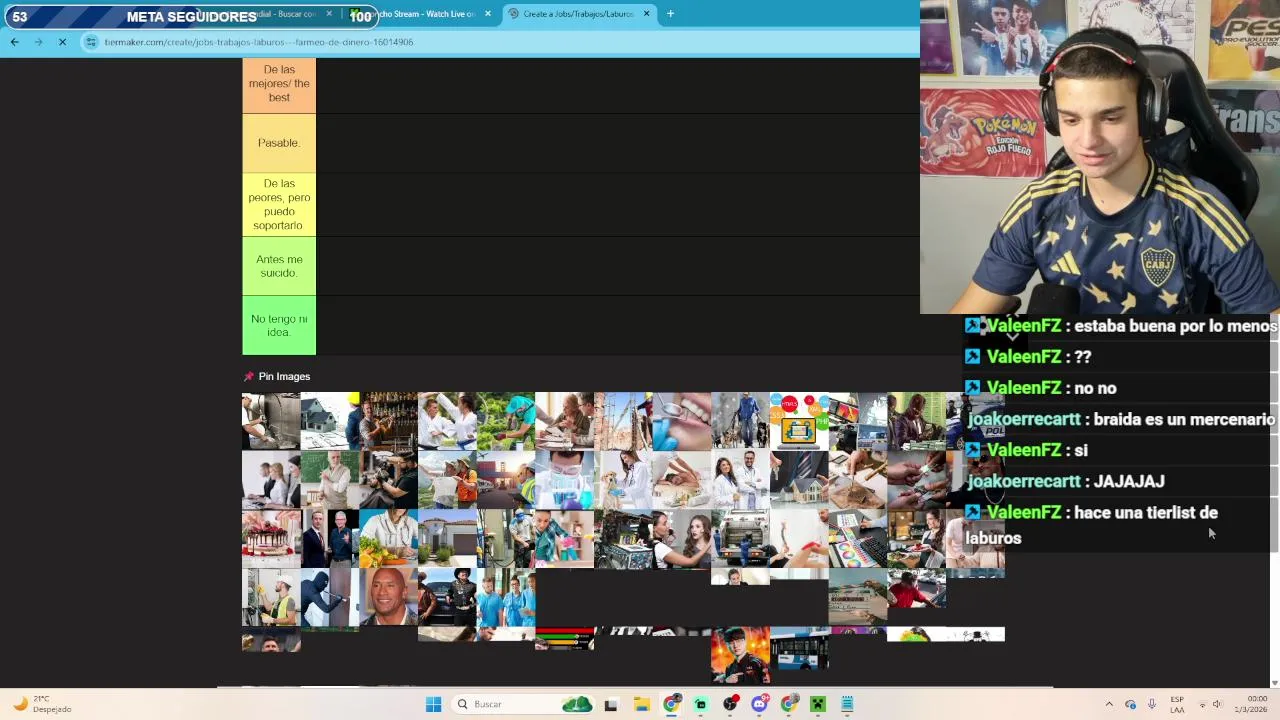
Task: Select the nutritionist with vegetables image
Action: [389, 539]
